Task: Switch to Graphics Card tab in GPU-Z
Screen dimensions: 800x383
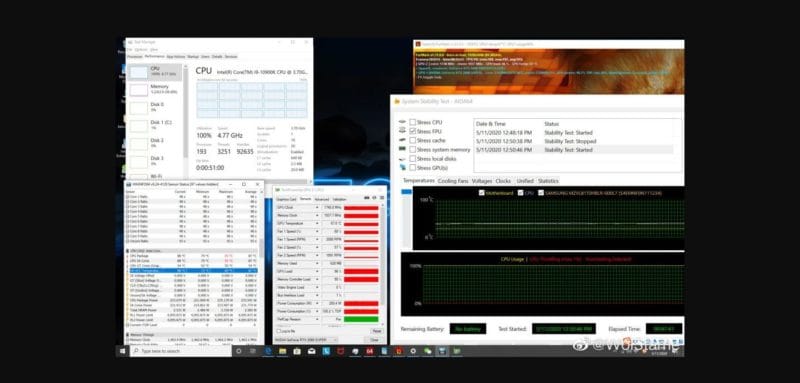Action: click(286, 199)
